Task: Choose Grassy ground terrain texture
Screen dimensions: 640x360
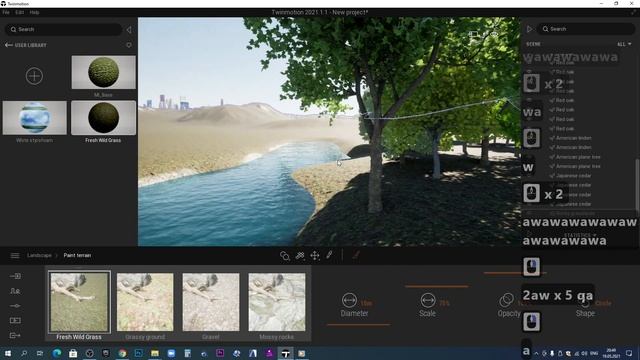Action: click(x=145, y=302)
